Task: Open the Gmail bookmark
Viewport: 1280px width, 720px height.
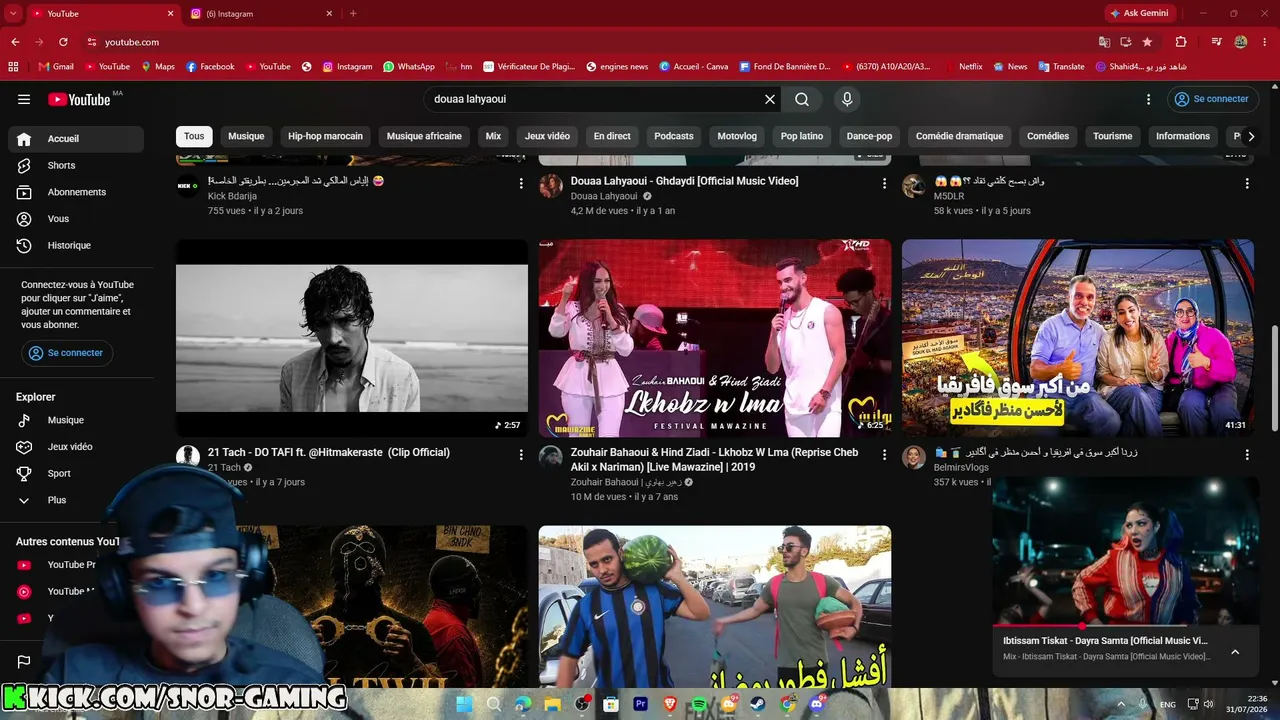Action: click(x=56, y=67)
